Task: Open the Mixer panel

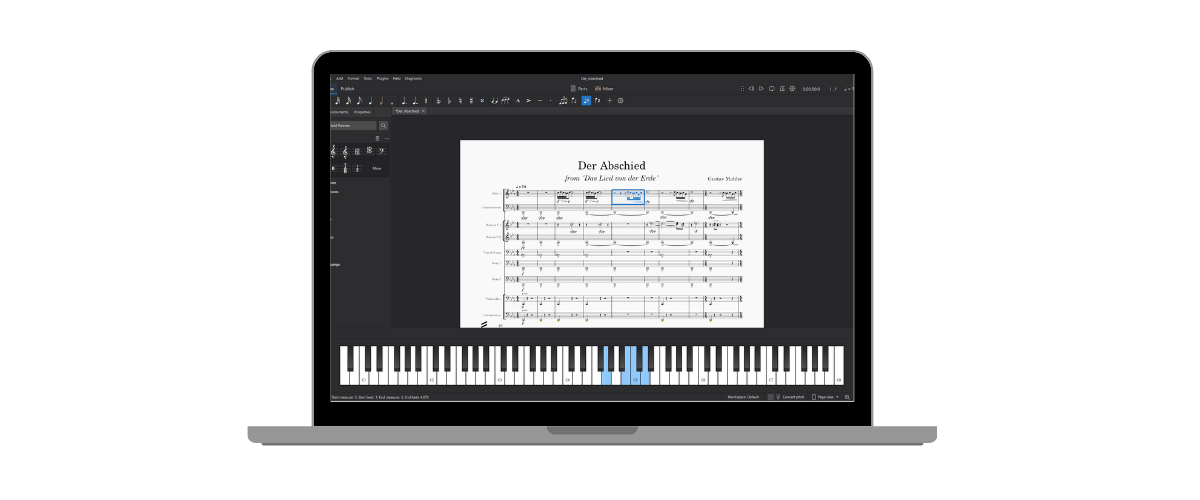Action: (x=603, y=89)
